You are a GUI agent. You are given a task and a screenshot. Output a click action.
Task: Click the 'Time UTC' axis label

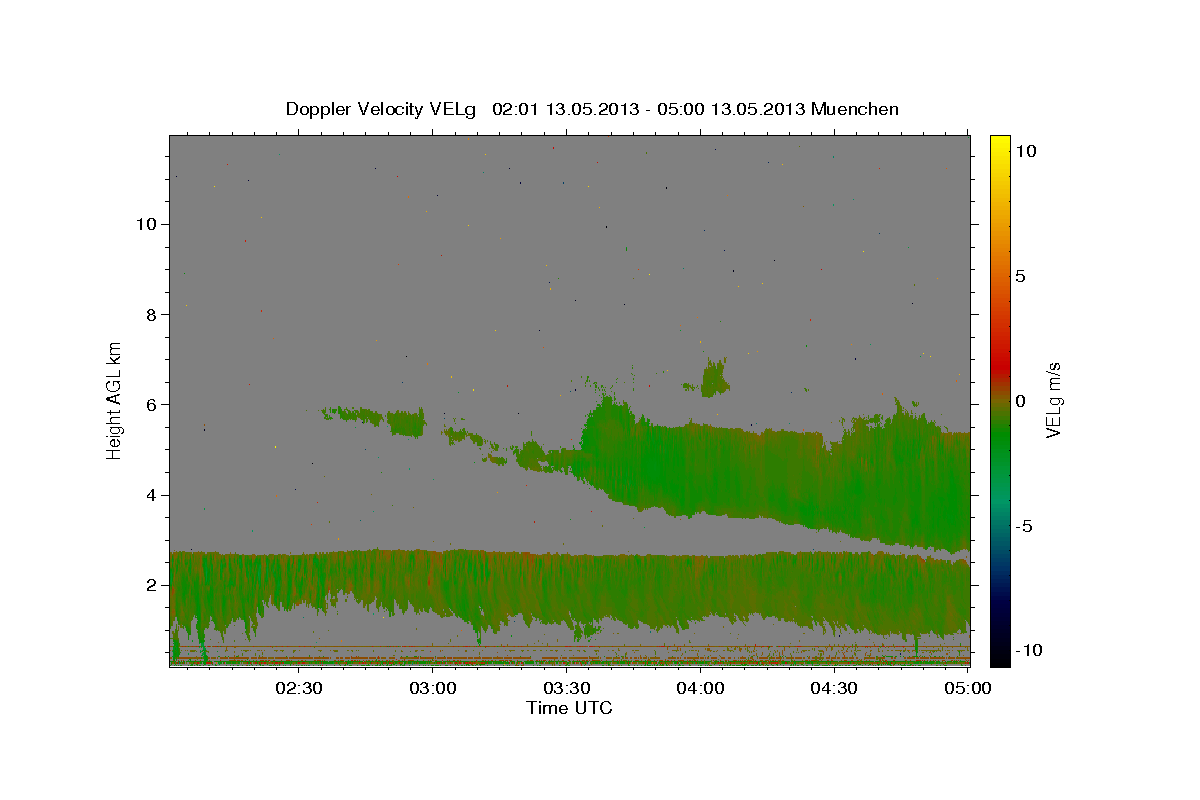tap(569, 708)
